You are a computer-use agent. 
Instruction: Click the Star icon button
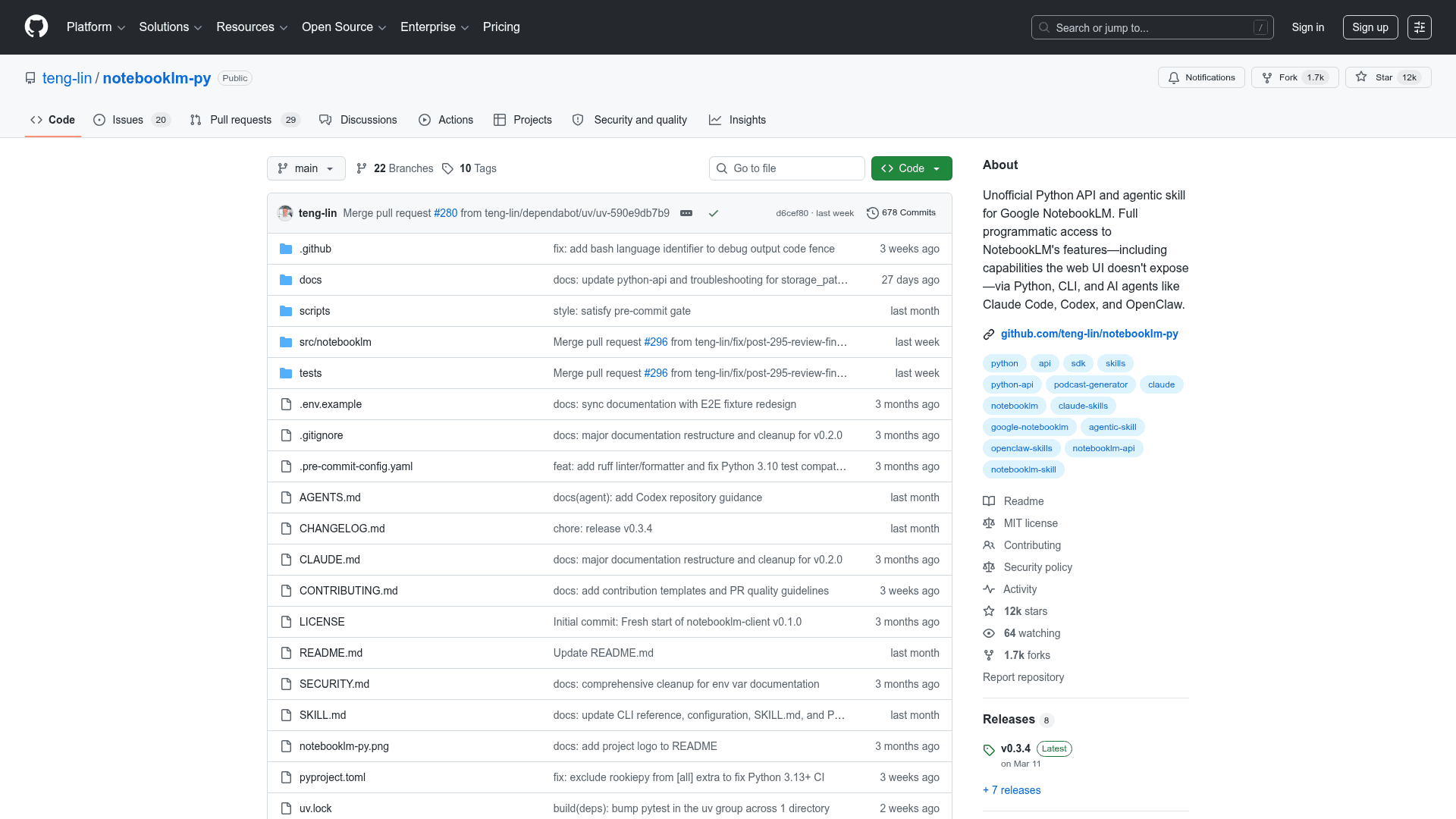(x=1362, y=77)
